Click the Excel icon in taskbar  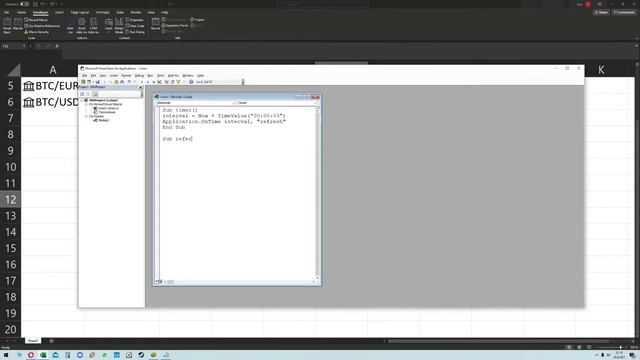point(43,355)
